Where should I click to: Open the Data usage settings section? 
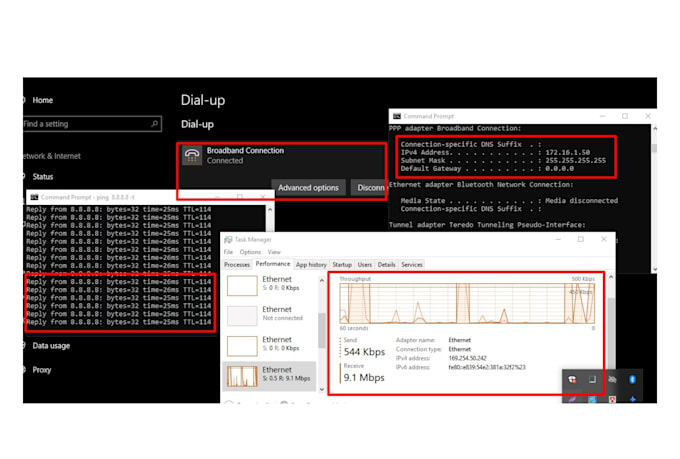tap(51, 346)
